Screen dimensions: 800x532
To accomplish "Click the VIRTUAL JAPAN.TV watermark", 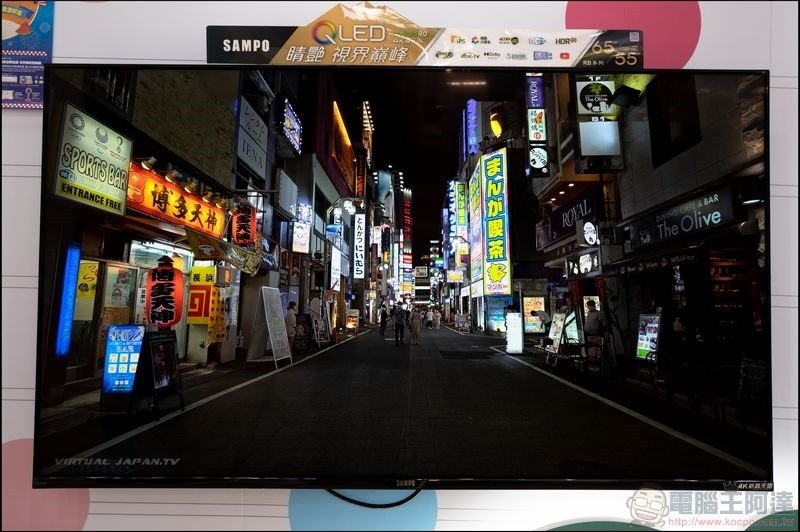I will click(117, 462).
